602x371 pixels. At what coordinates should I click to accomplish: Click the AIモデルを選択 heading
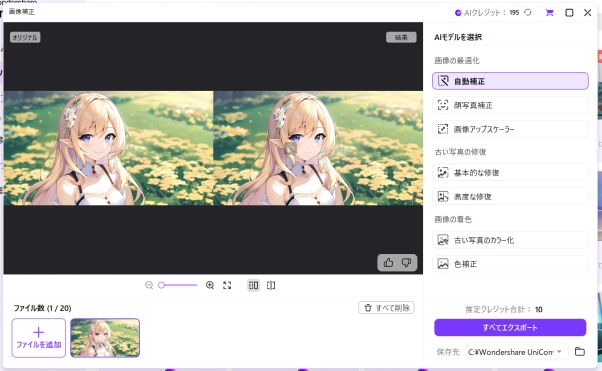pos(458,37)
